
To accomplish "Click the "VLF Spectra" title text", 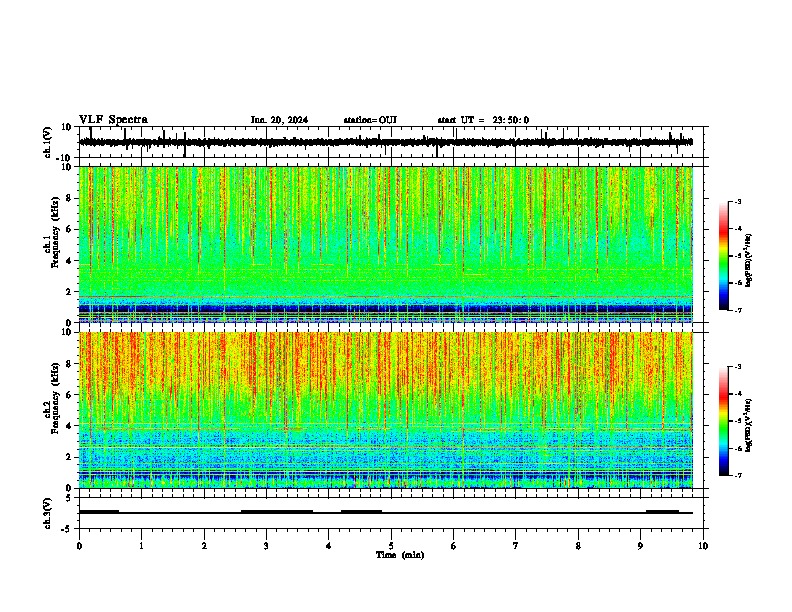I will pos(113,120).
